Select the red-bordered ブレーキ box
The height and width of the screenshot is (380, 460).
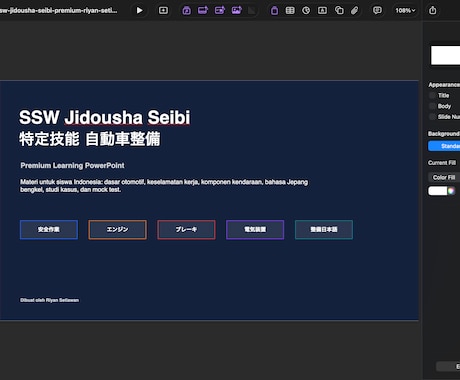[x=186, y=229]
